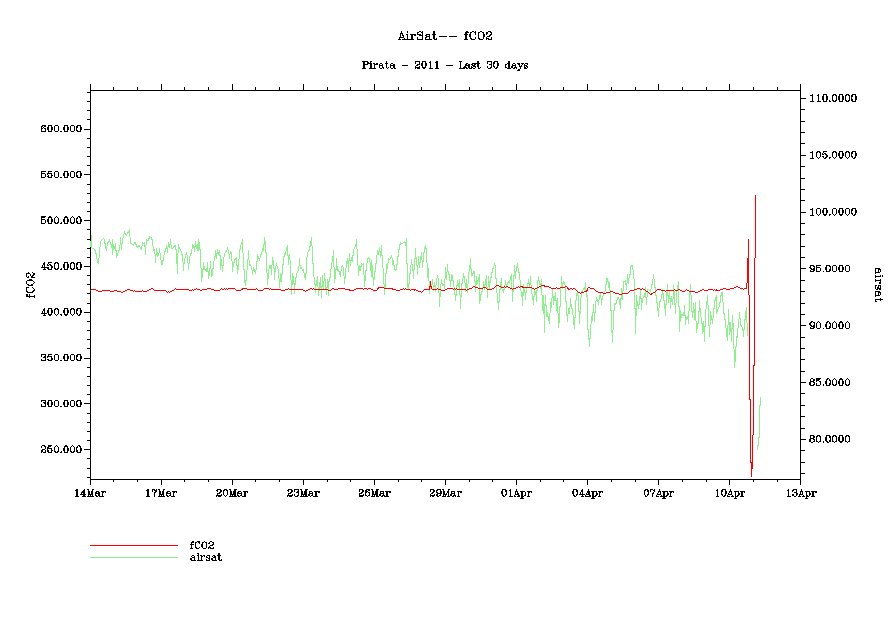Choose the 10Apr date tick label
The width and height of the screenshot is (891, 630).
pos(729,493)
